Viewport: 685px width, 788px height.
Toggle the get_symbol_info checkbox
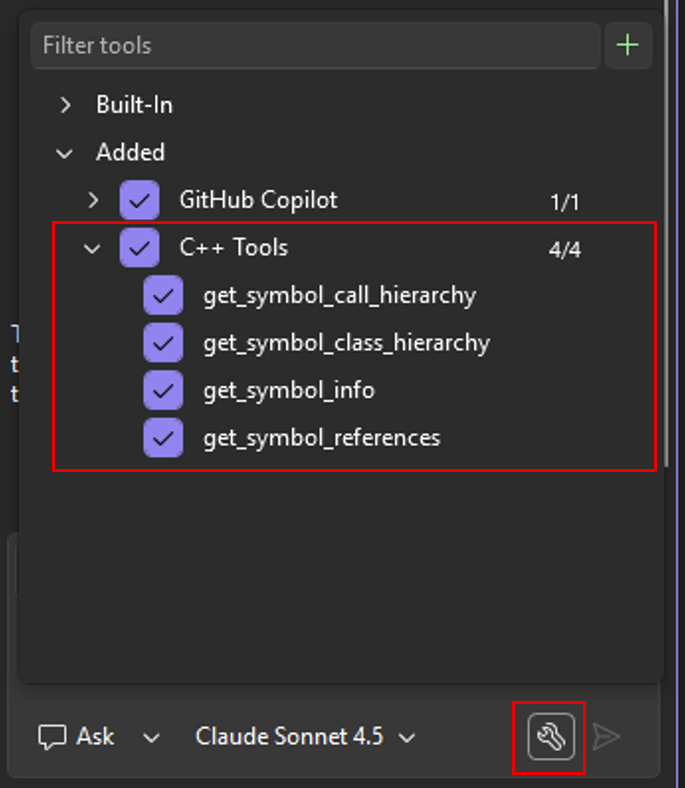[x=163, y=390]
